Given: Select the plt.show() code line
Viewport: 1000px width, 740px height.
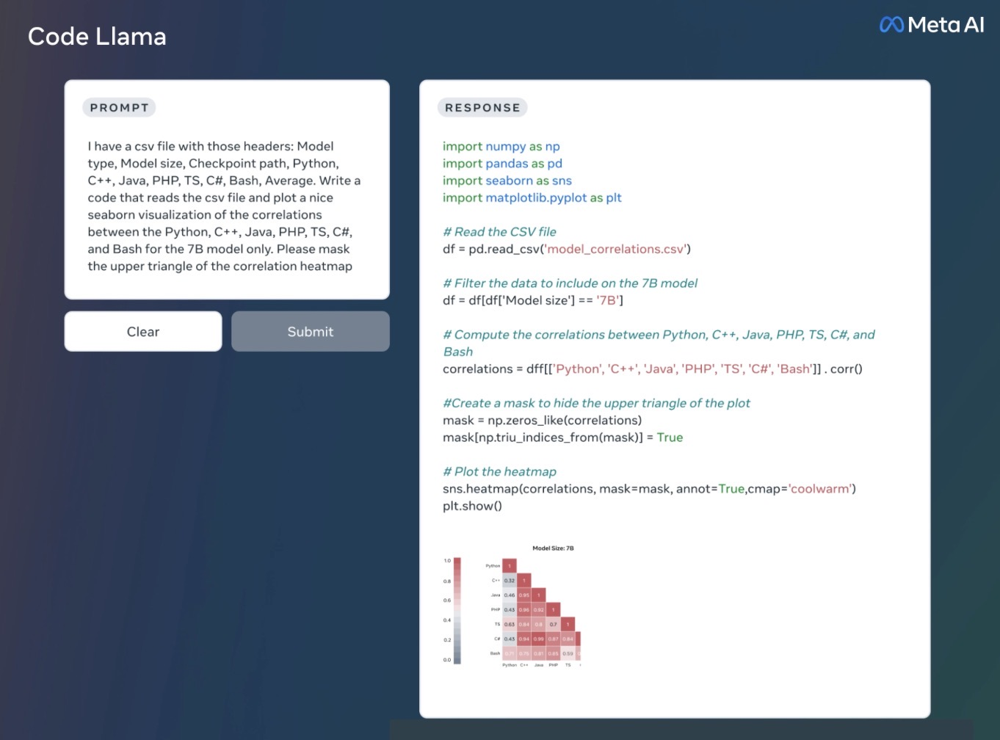Looking at the screenshot, I should coord(473,506).
